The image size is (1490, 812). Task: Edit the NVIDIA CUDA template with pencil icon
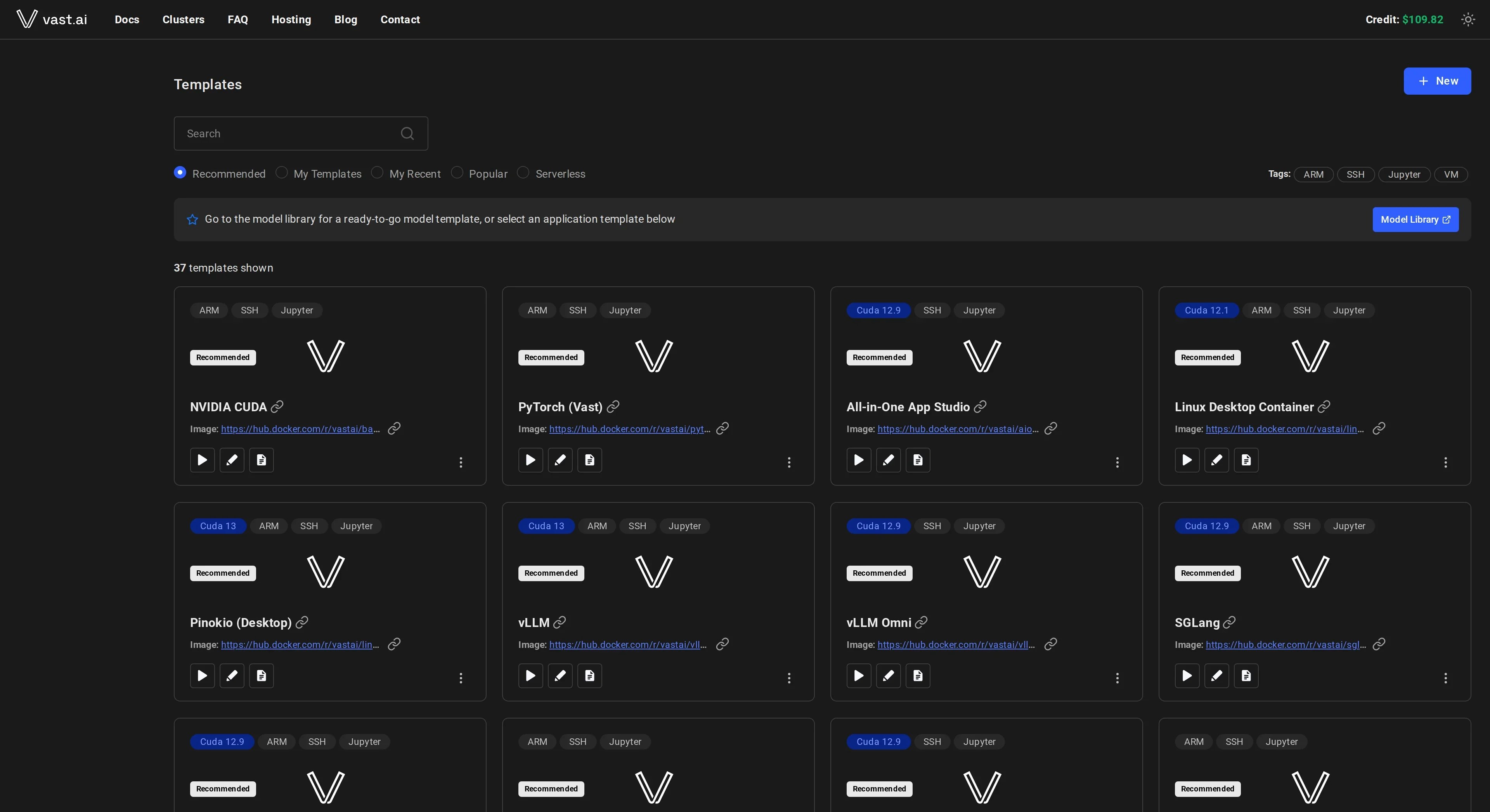pos(232,461)
